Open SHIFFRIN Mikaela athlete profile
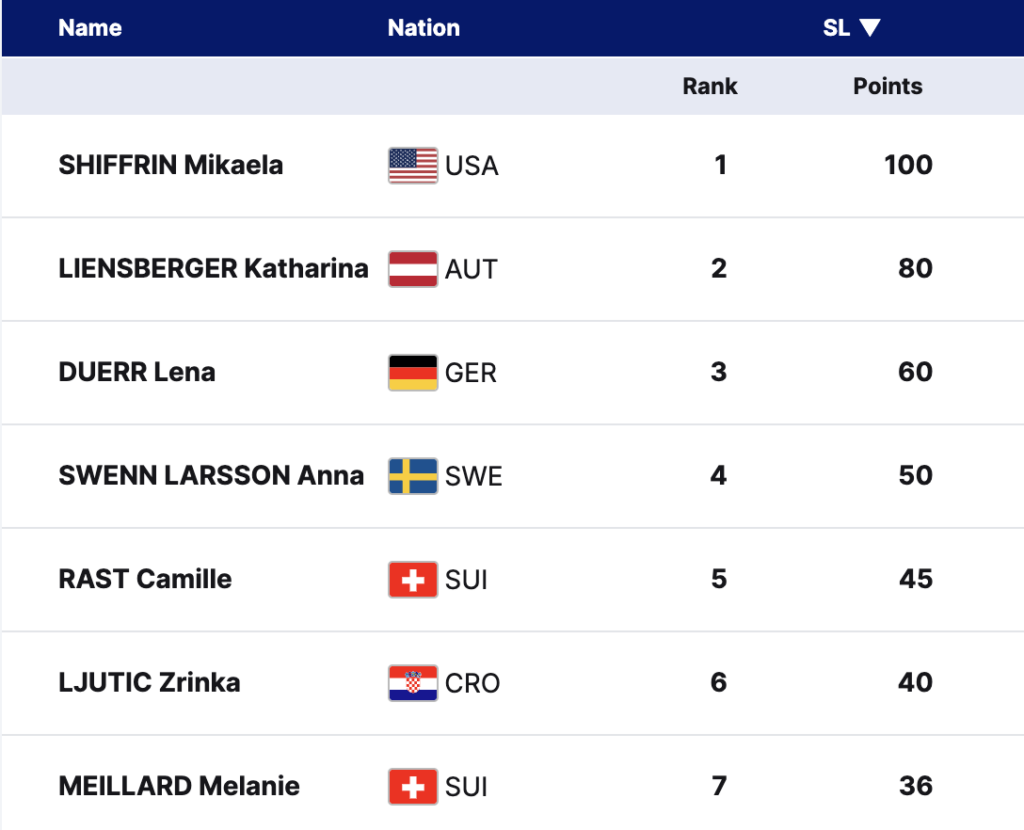This screenshot has width=1024, height=830. [x=170, y=165]
